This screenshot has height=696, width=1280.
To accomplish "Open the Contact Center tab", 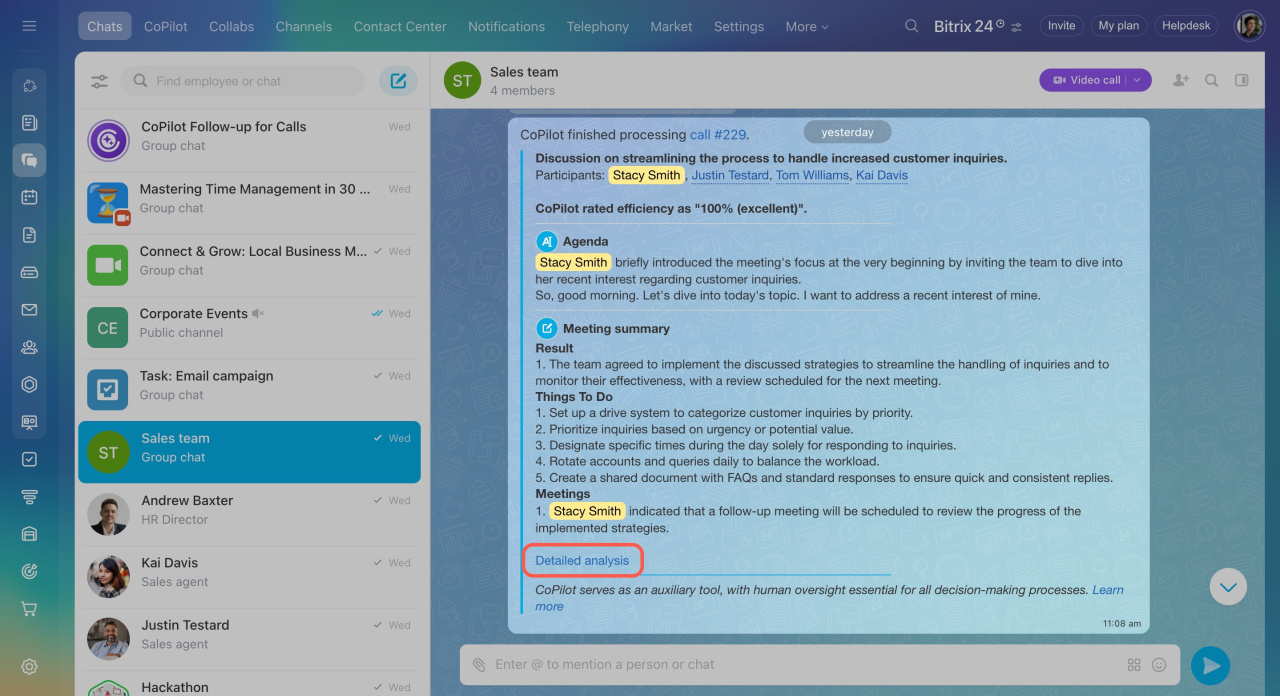I will pos(400,27).
